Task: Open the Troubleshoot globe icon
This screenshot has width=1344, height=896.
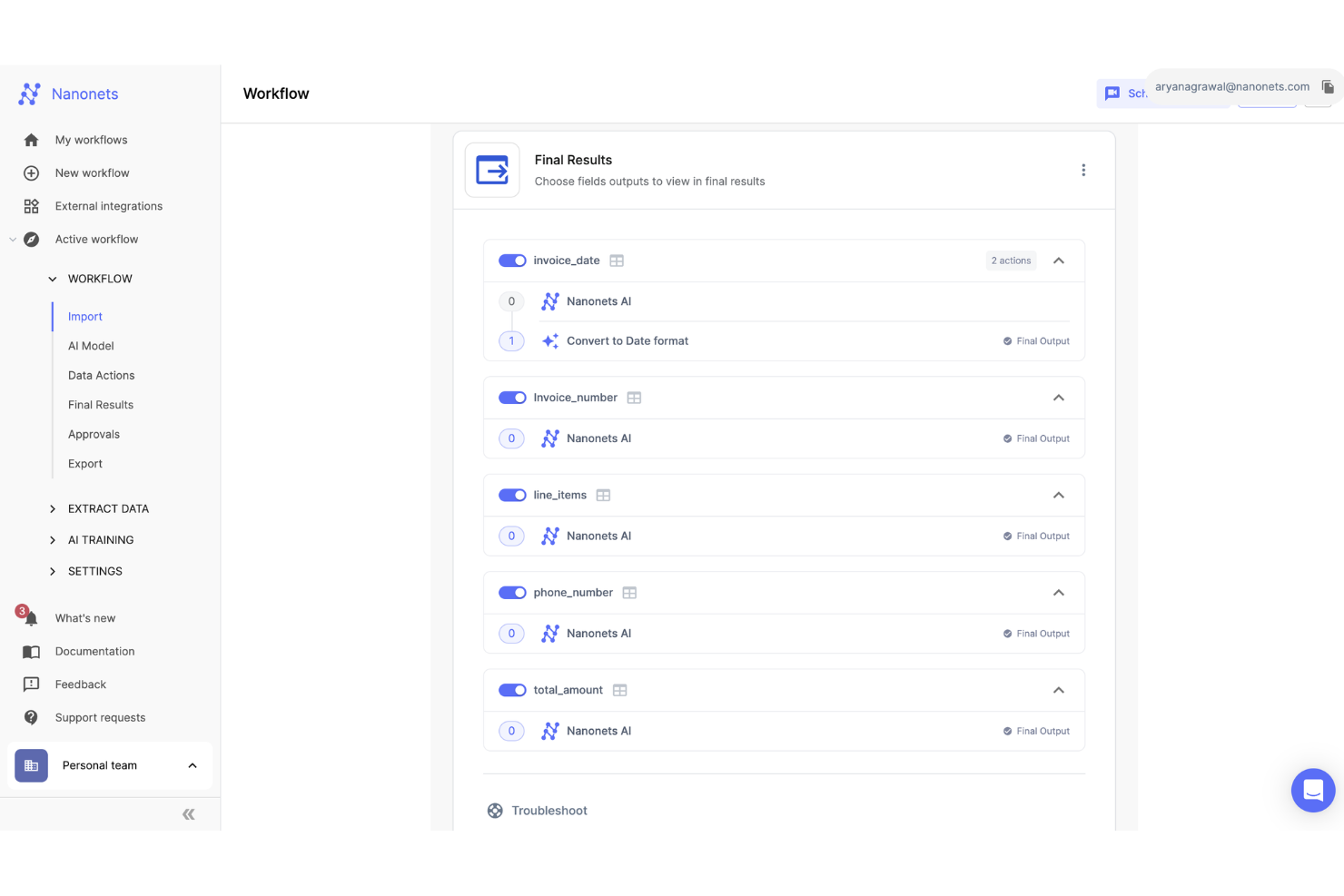Action: coord(495,810)
